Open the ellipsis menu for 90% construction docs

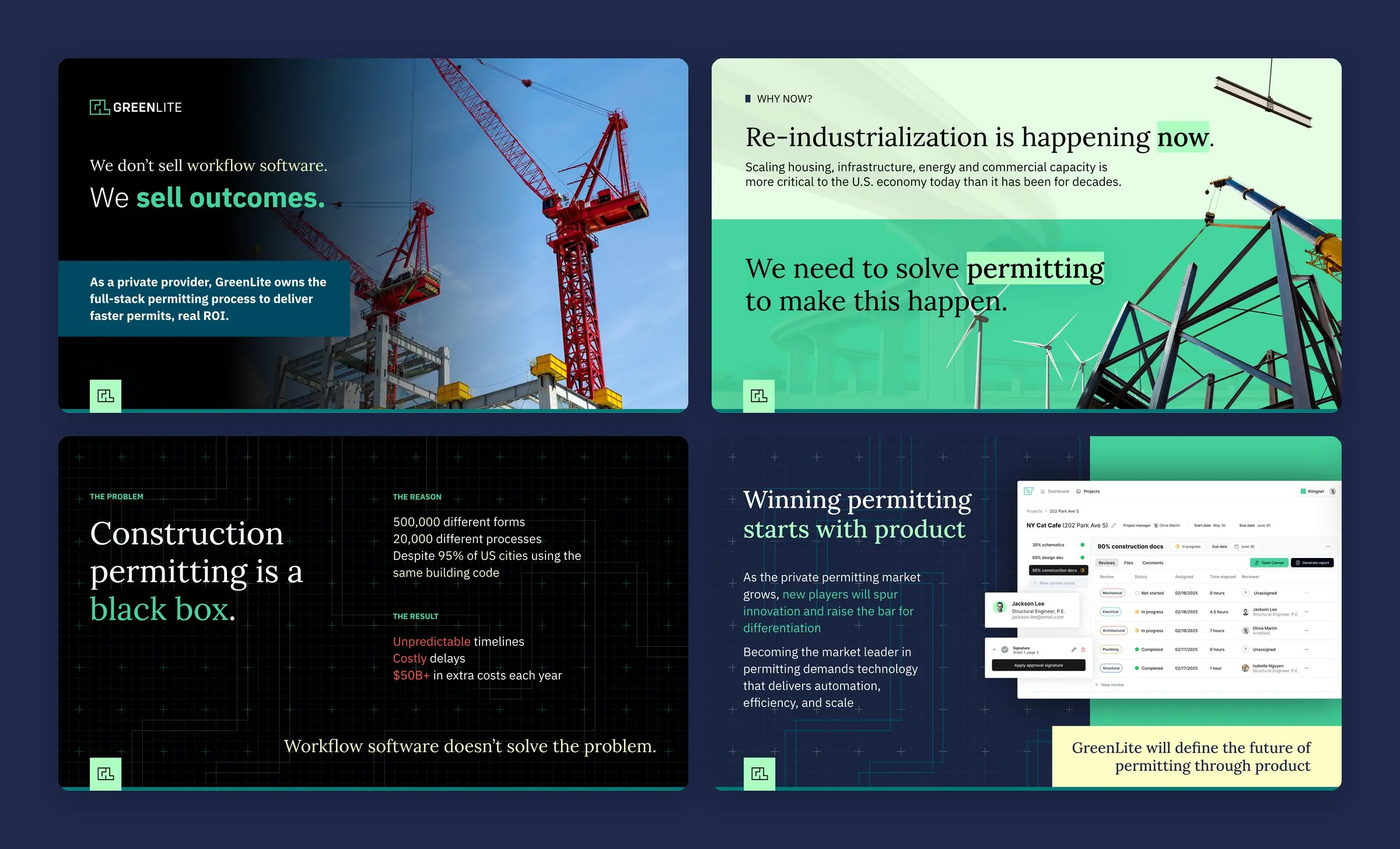(x=1328, y=546)
